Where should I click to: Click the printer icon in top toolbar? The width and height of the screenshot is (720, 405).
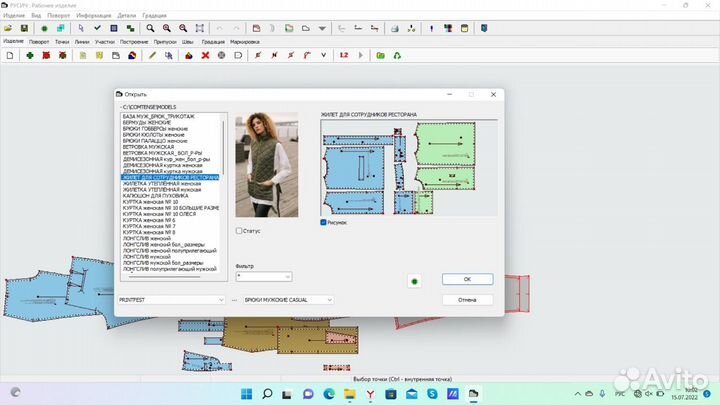[394, 28]
